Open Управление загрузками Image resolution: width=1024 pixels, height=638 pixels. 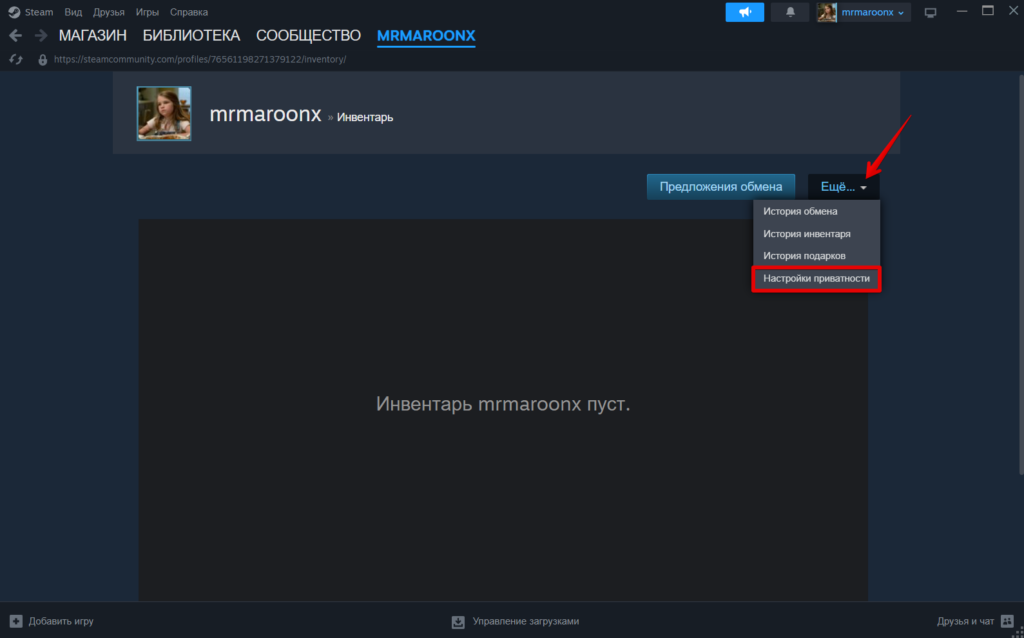526,621
